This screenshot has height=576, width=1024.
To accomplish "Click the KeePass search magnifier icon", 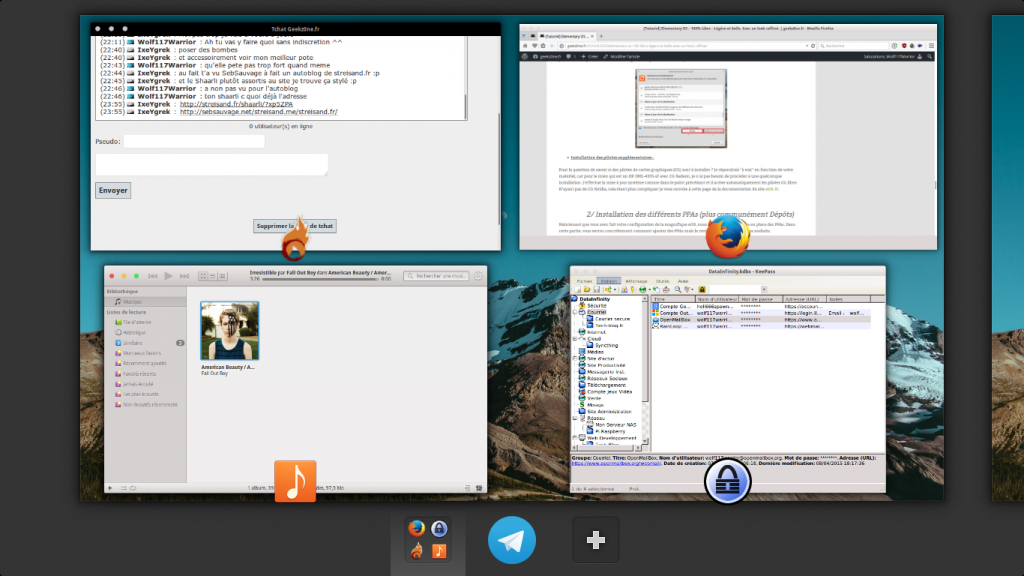I will (676, 289).
